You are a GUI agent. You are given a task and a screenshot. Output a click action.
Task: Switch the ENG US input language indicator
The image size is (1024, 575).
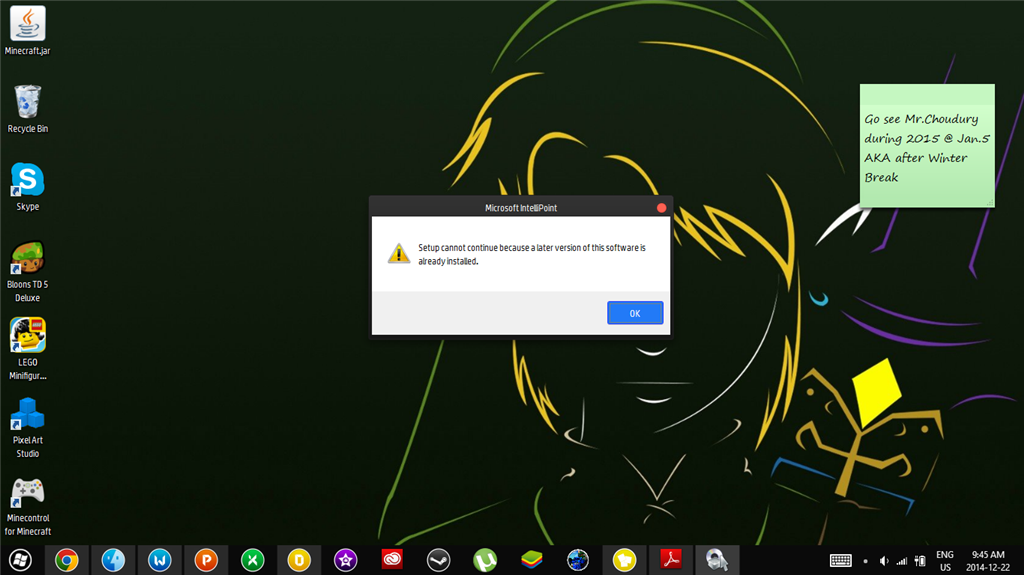945,561
